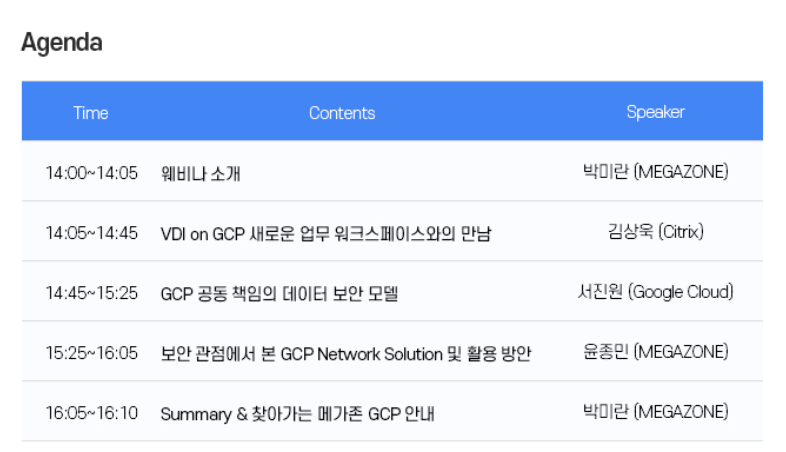The width and height of the screenshot is (786, 452).
Task: Select the 14:00~14:05 time slot
Action: tap(91, 173)
